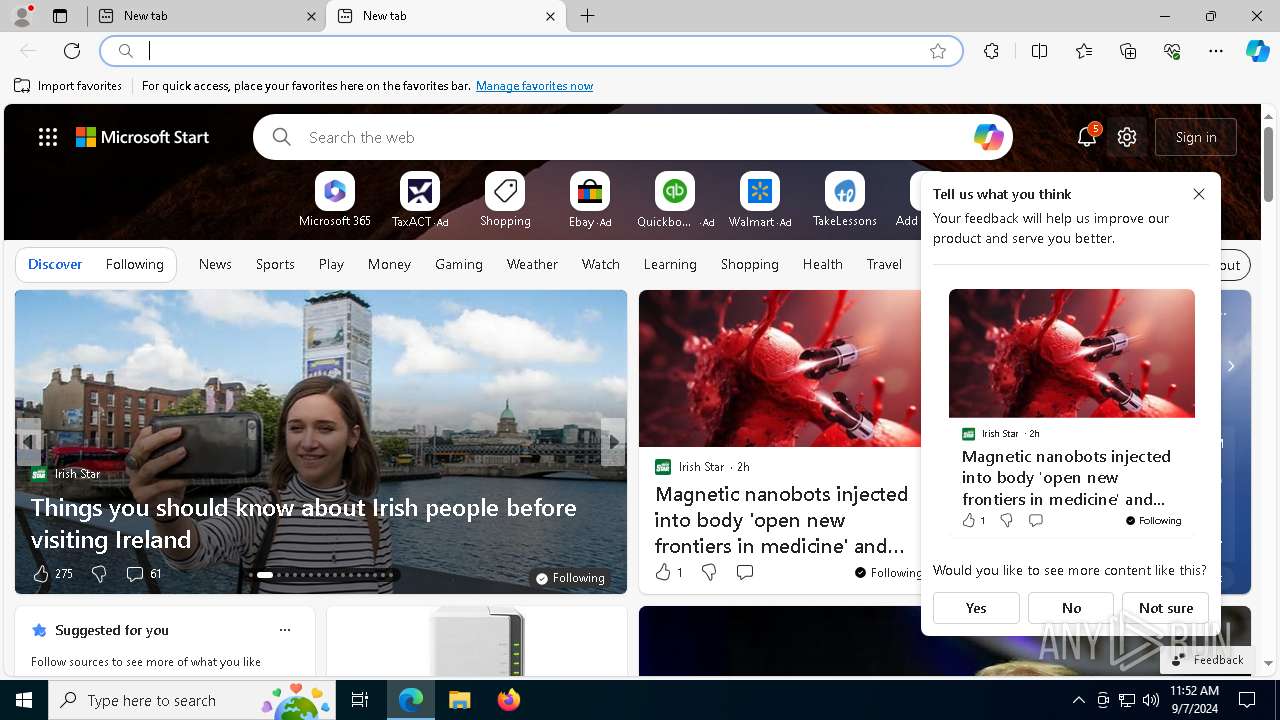
Task: Open Firefox from the taskbar
Action: pyautogui.click(x=509, y=700)
